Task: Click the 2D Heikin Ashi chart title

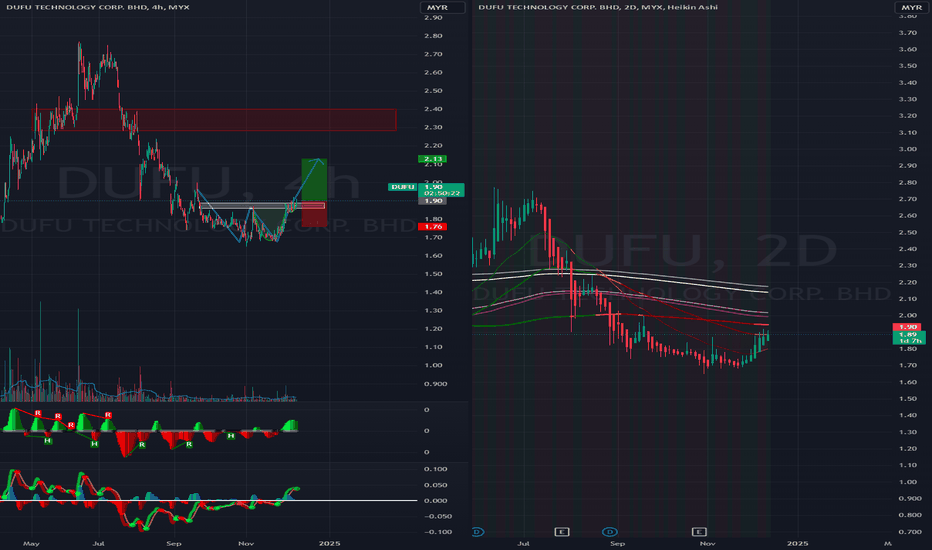Action: [597, 7]
